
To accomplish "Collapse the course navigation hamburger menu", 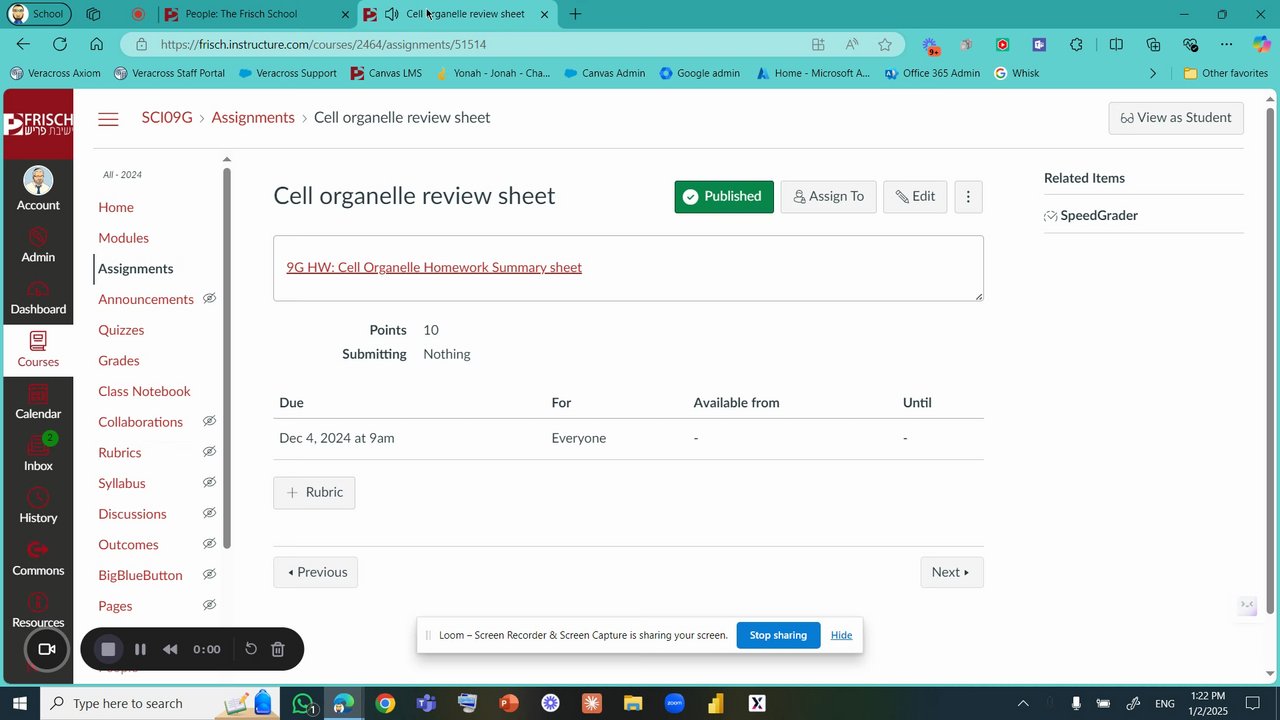I will tap(108, 119).
